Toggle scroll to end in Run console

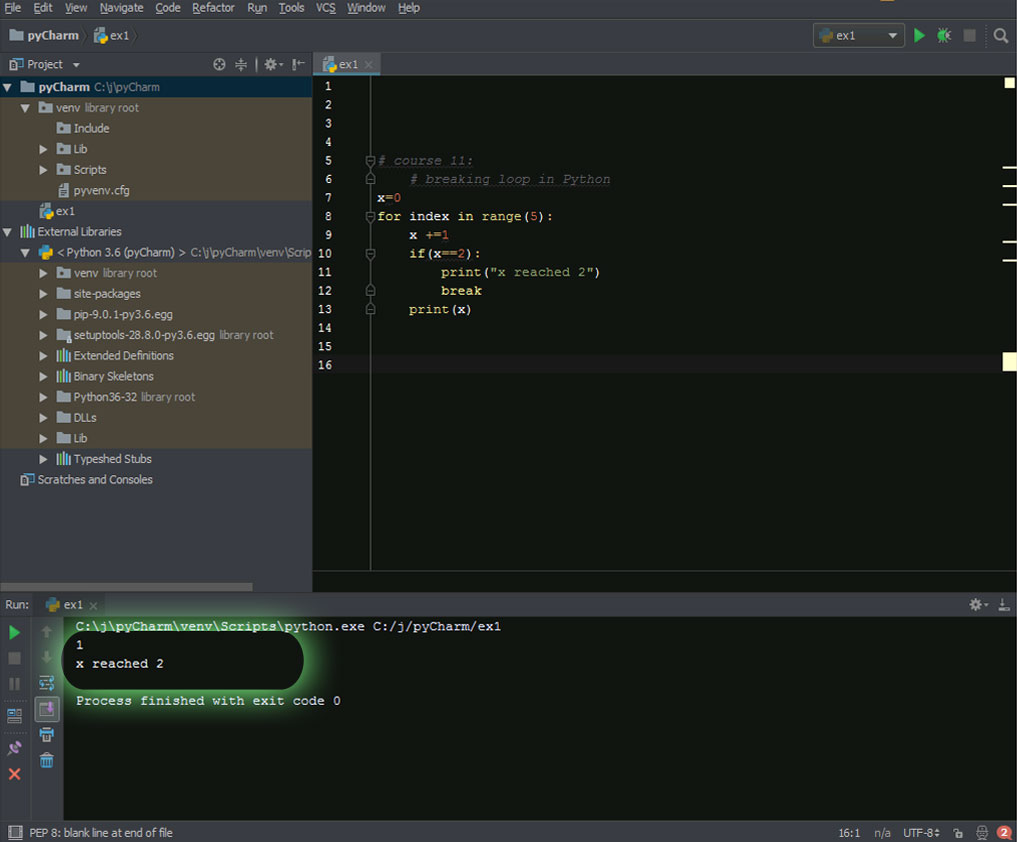(x=47, y=709)
